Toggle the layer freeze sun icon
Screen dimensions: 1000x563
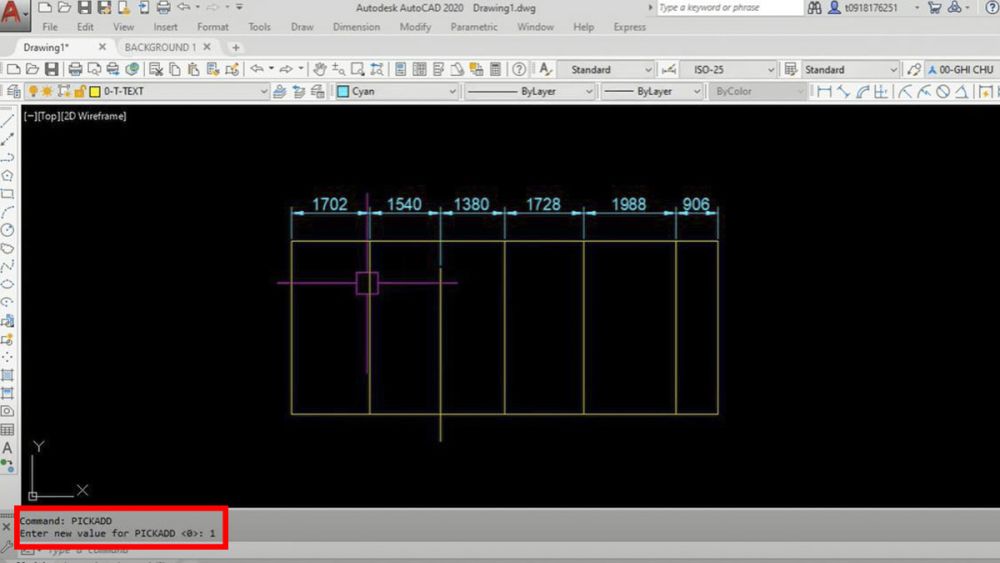(47, 92)
